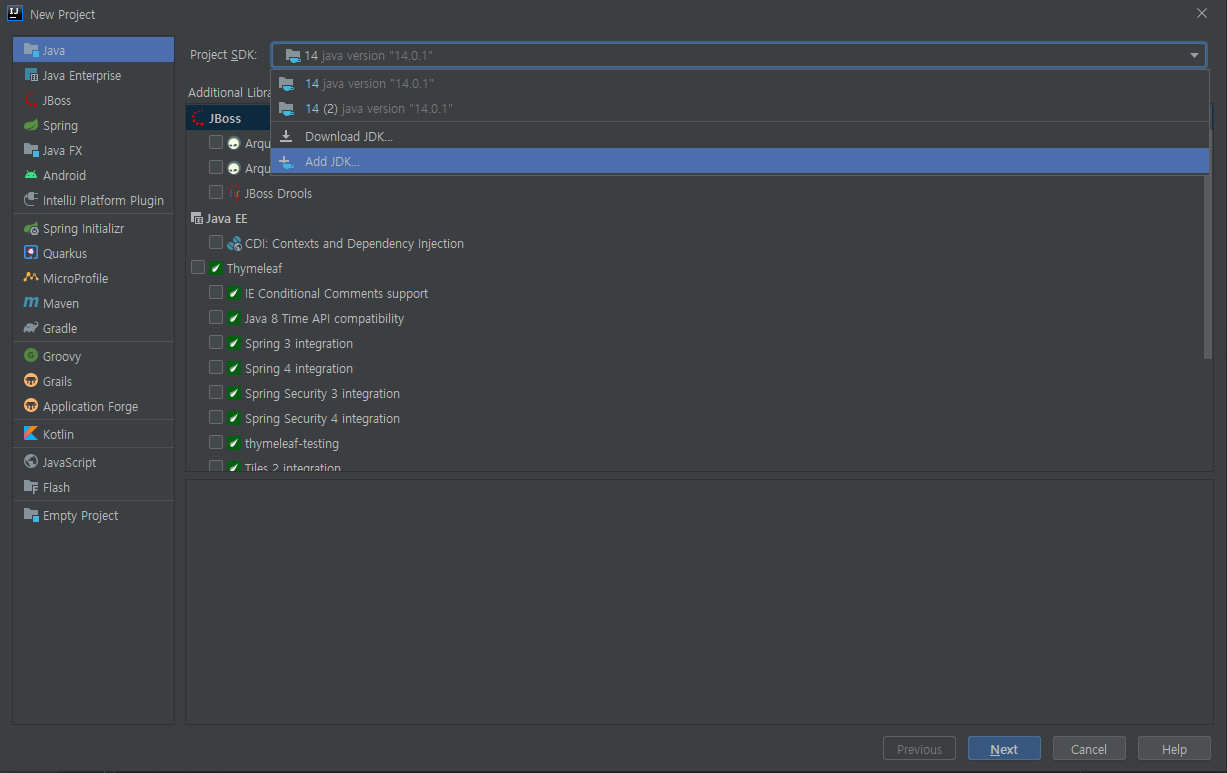Select Maven project type
The image size is (1227, 773).
[x=94, y=303]
